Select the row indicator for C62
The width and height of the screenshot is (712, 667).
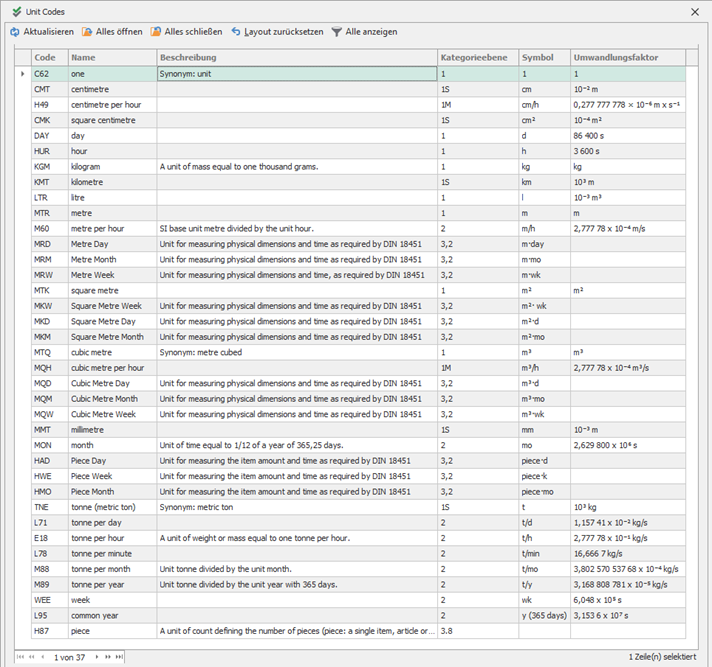[23, 74]
